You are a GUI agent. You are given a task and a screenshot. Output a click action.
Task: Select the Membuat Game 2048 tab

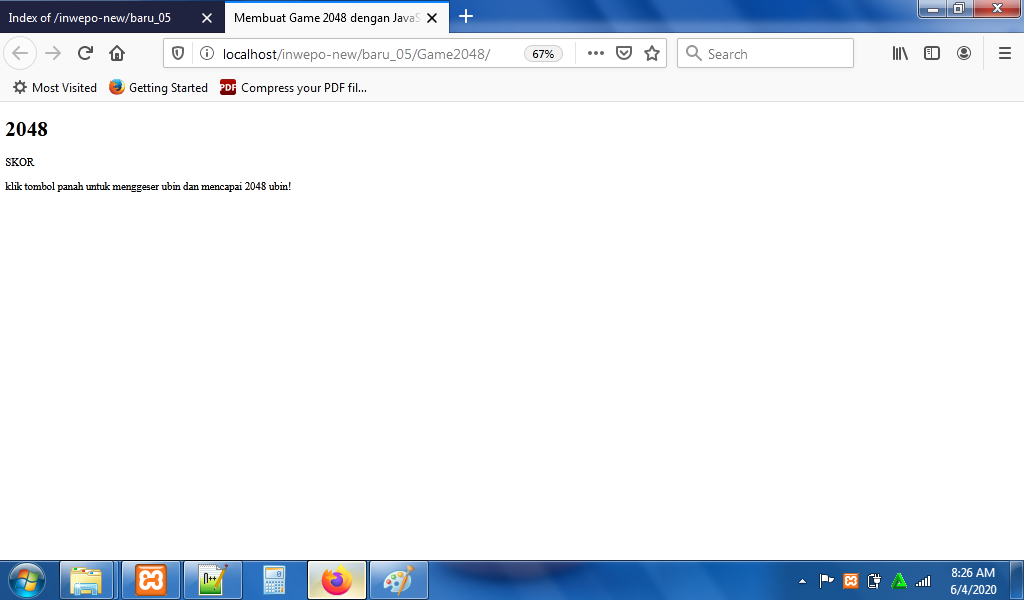click(327, 18)
